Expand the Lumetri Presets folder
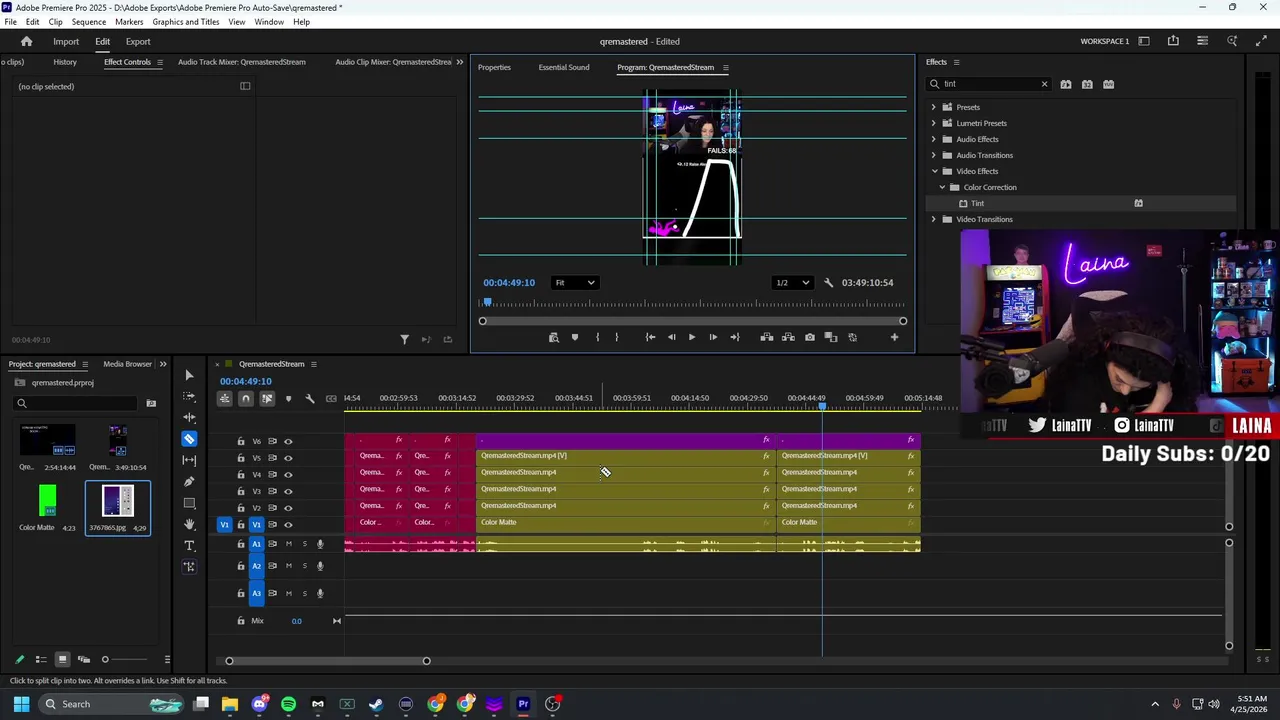1280x720 pixels. pyautogui.click(x=934, y=123)
